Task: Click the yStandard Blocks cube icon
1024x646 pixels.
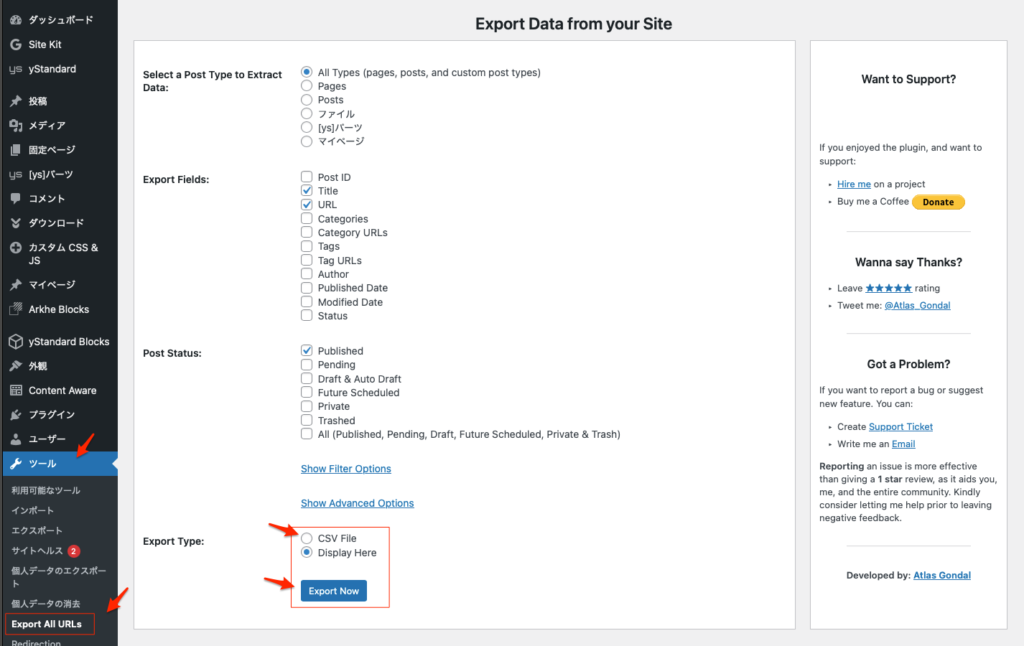Action: point(15,341)
